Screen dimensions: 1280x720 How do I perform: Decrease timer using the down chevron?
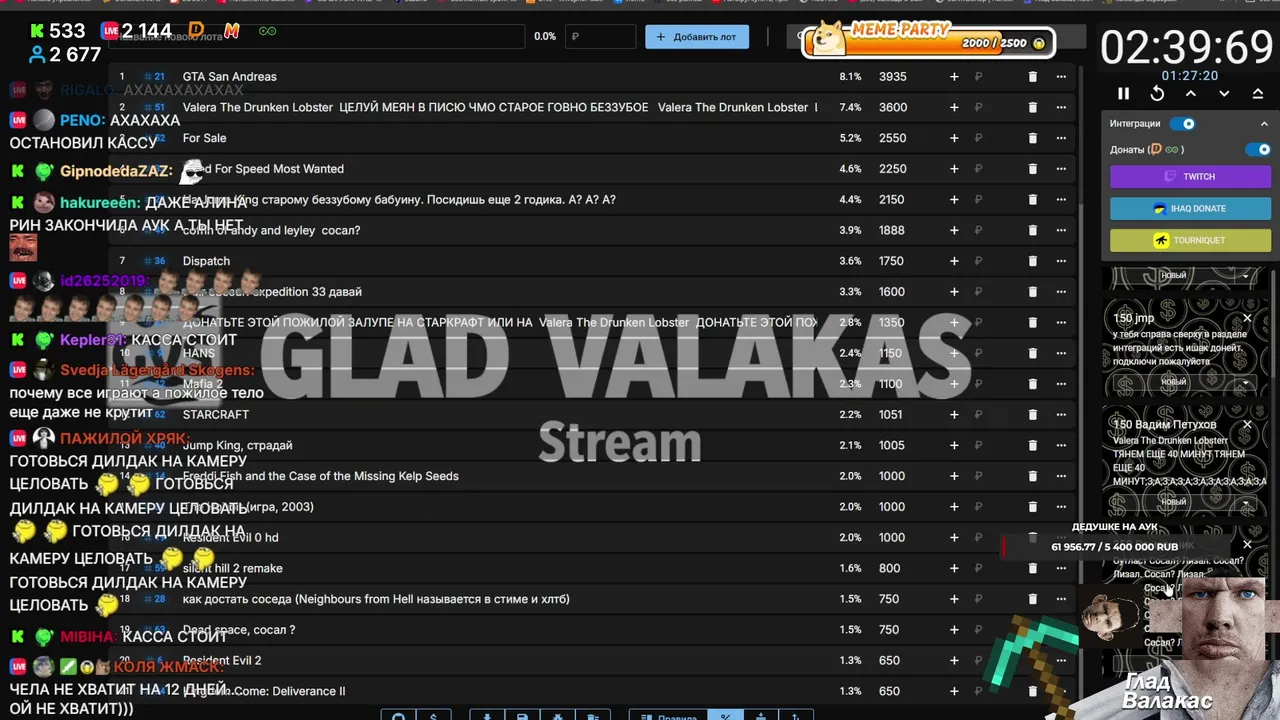click(1224, 93)
